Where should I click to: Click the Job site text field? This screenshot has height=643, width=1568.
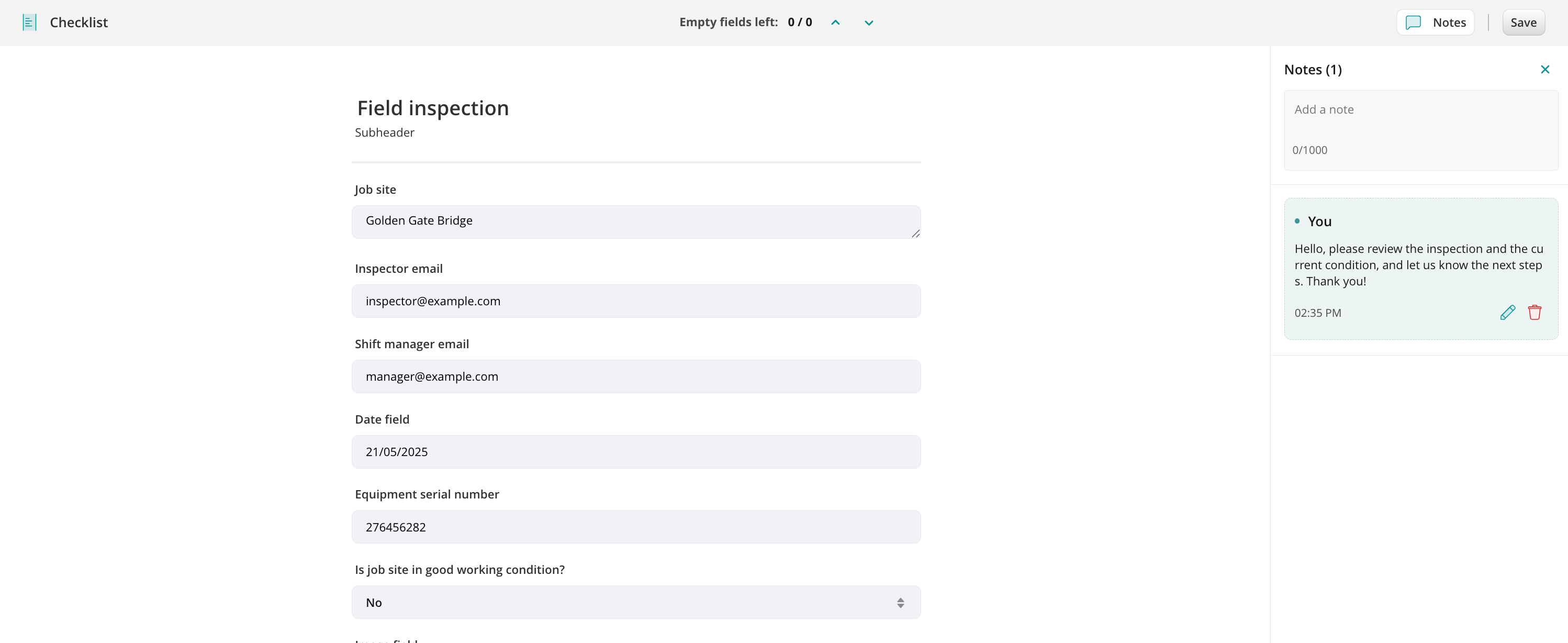[635, 221]
